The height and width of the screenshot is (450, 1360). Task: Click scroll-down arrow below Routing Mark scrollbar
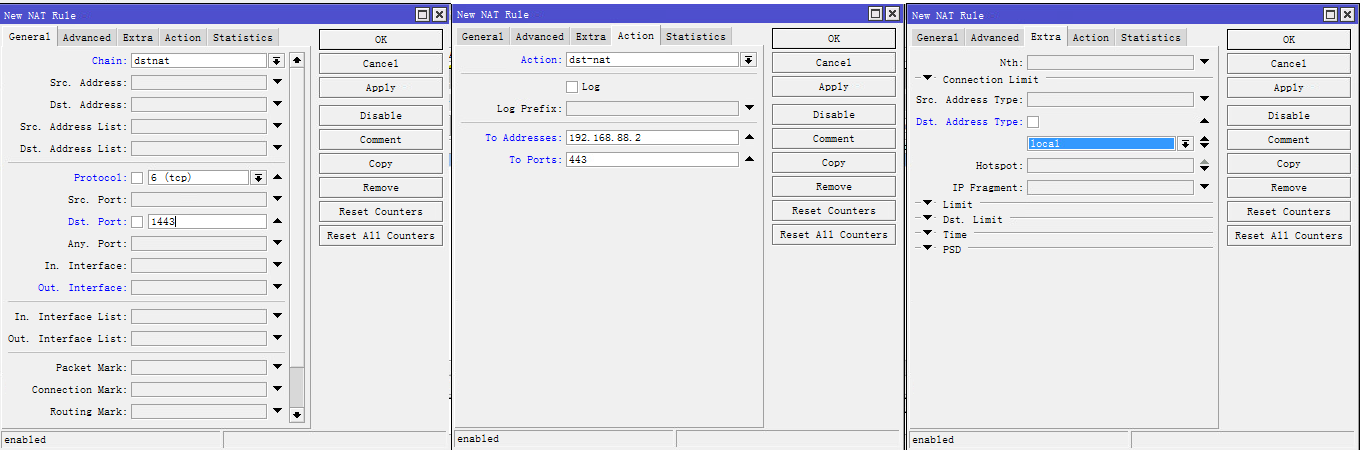tap(296, 414)
